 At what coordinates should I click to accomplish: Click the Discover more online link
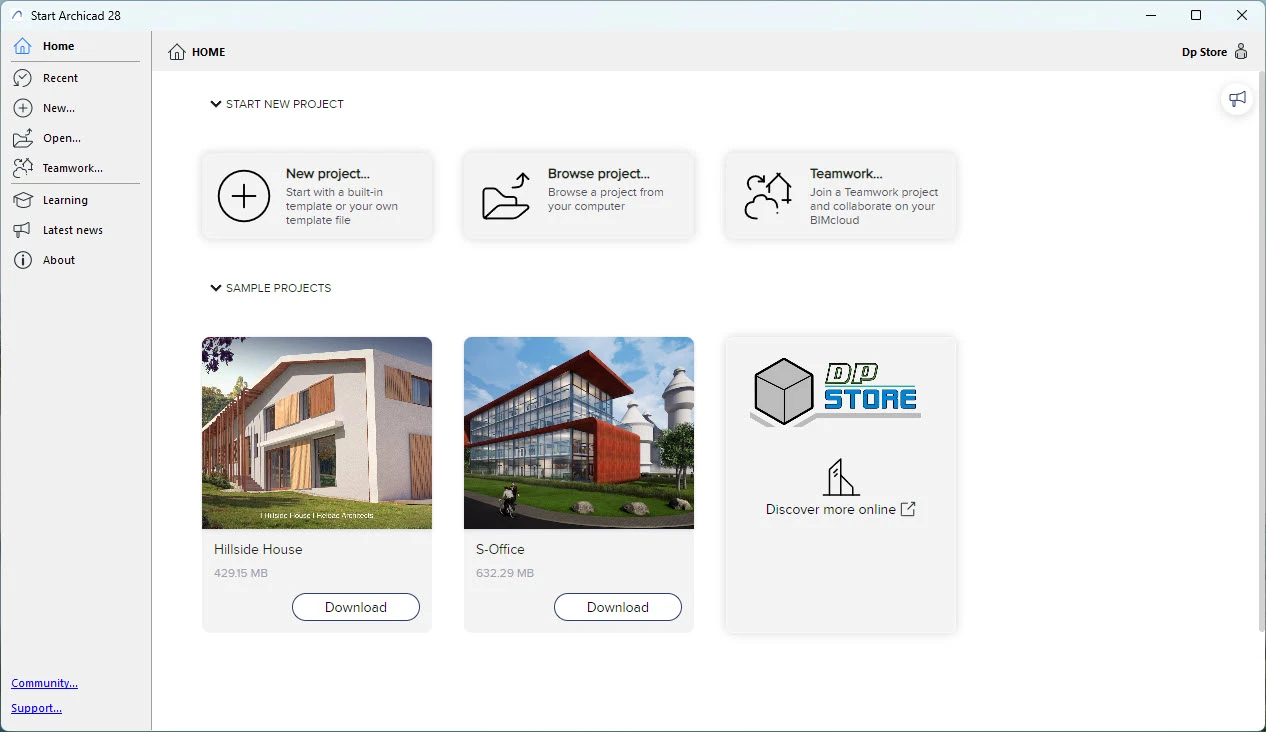click(x=831, y=509)
